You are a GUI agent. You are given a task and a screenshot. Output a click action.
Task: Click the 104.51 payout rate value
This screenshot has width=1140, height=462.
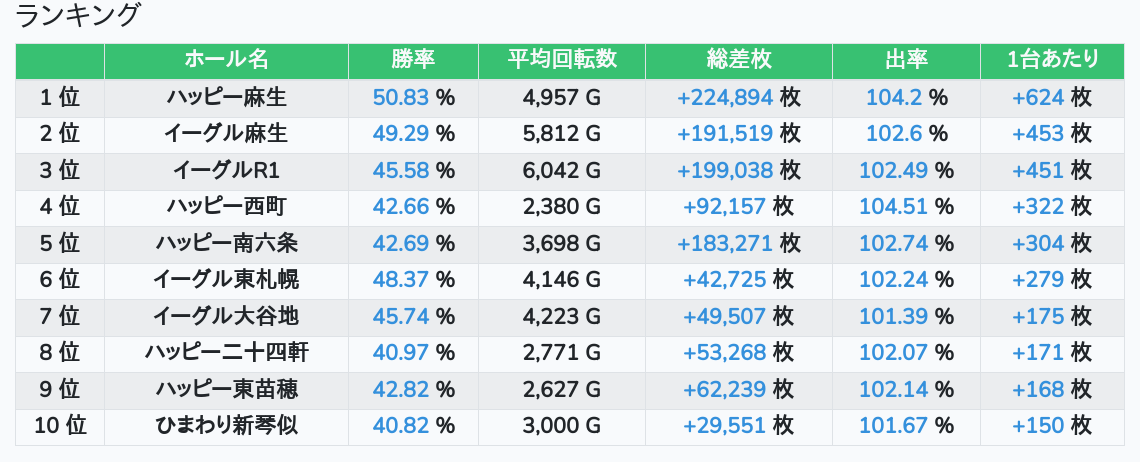(x=893, y=207)
